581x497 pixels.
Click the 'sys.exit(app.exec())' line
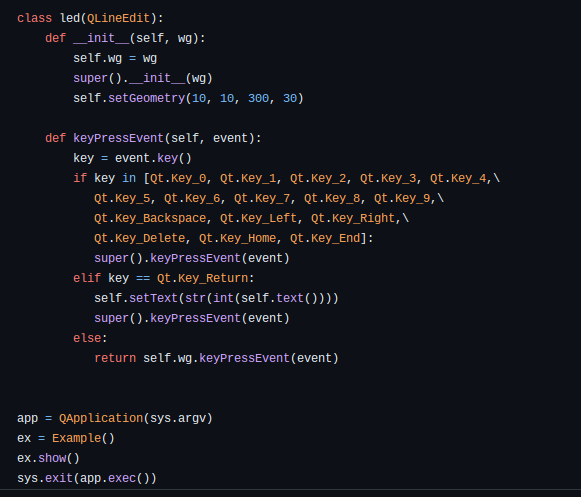click(x=87, y=478)
